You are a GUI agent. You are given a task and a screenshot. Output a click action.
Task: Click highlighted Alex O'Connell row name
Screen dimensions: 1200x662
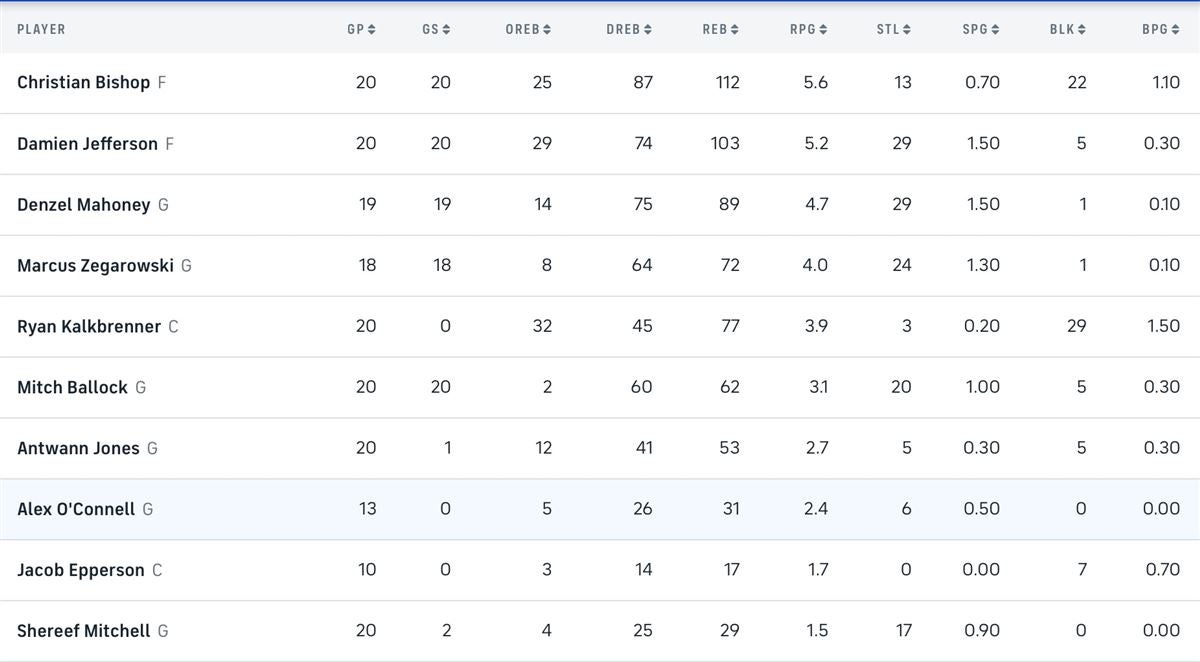tap(76, 509)
